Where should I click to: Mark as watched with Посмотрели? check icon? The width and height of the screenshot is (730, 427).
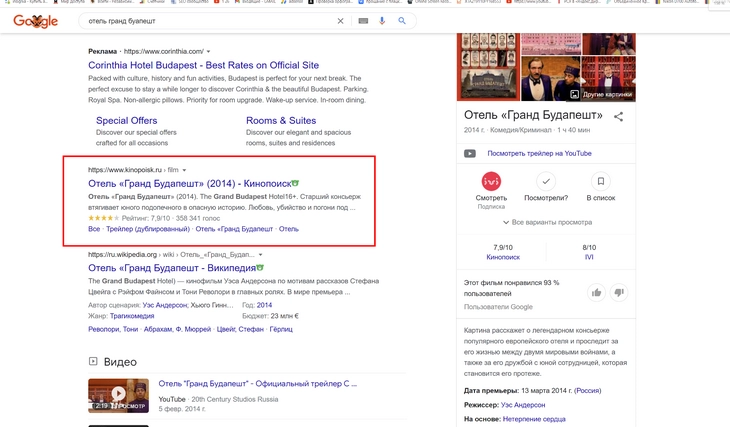click(x=546, y=182)
